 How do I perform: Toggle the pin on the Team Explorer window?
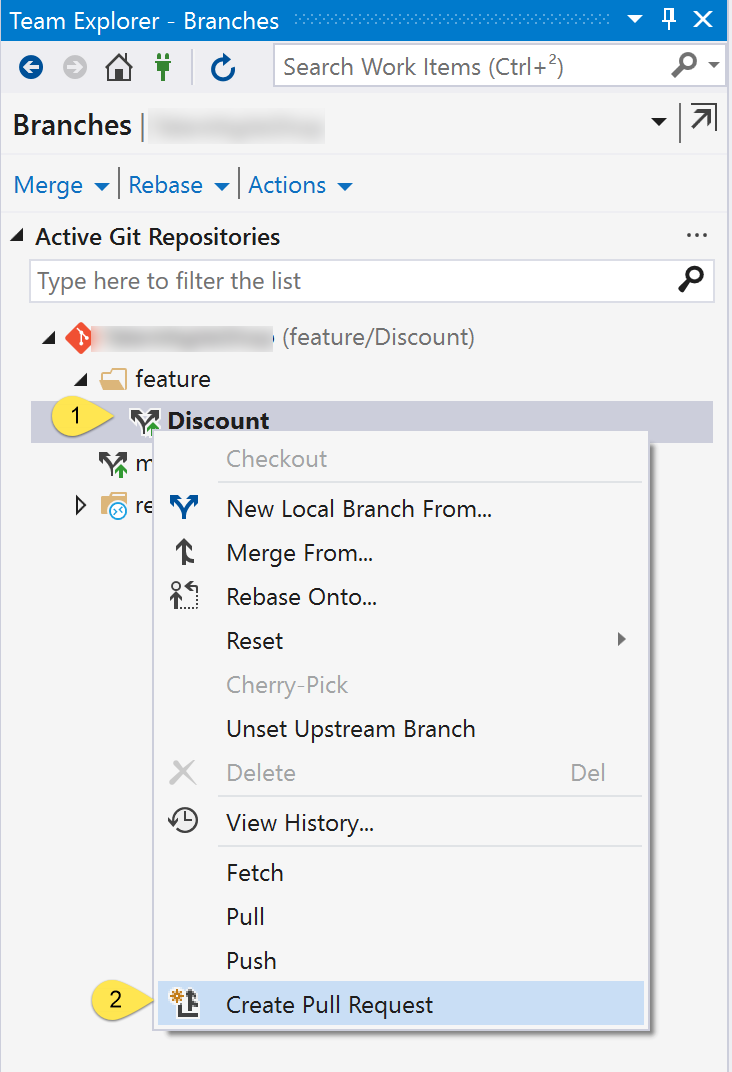(668, 20)
